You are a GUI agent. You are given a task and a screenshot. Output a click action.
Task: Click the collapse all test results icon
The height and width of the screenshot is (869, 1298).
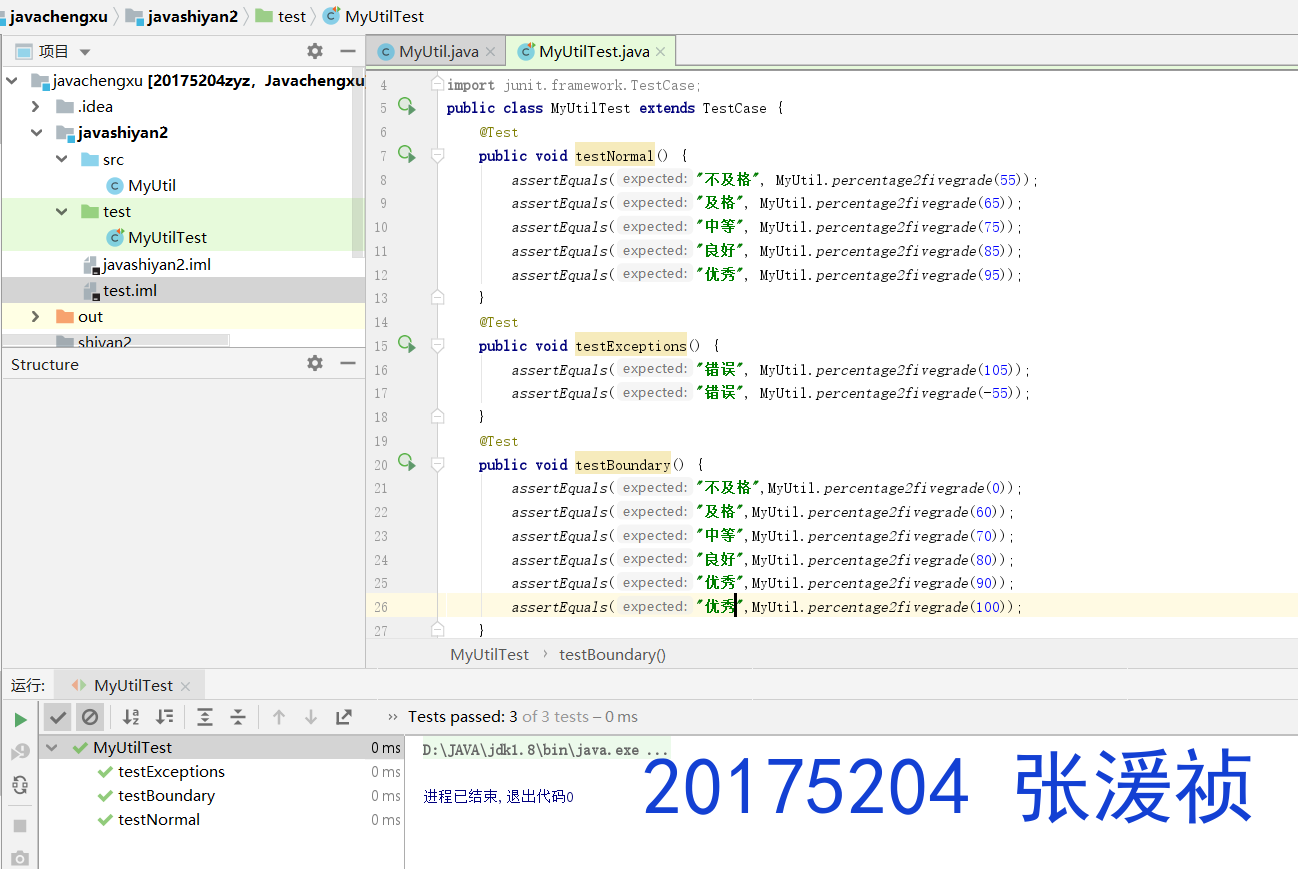click(238, 717)
